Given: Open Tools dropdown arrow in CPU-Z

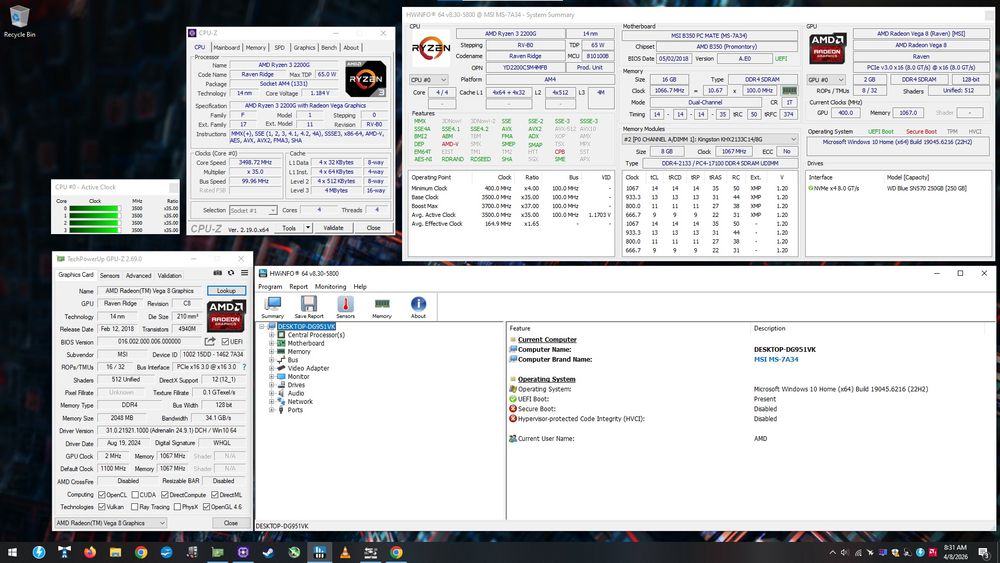Looking at the screenshot, I should click(308, 228).
